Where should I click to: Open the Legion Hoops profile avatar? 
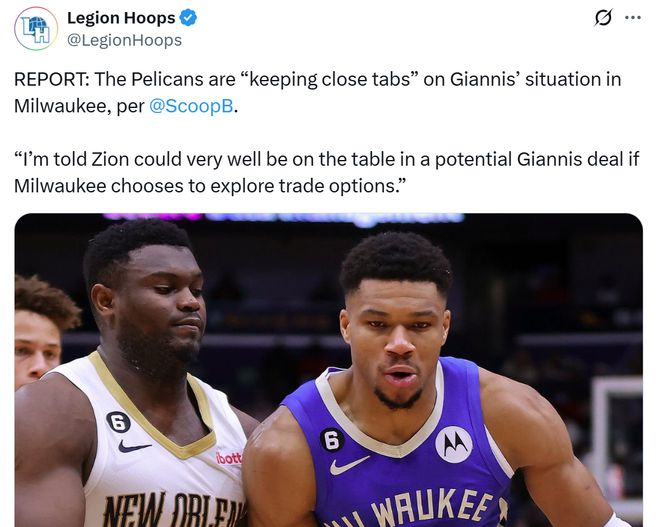coord(36,28)
